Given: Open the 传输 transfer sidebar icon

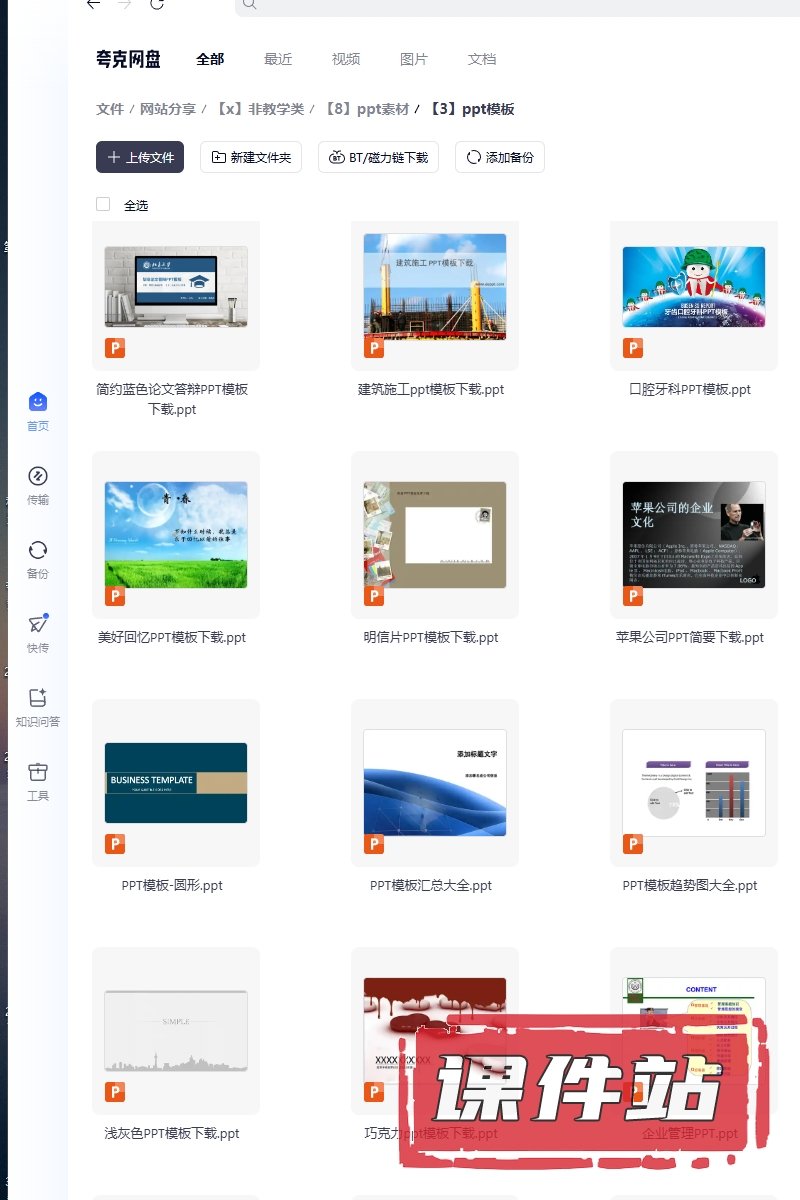Looking at the screenshot, I should coord(37,477).
